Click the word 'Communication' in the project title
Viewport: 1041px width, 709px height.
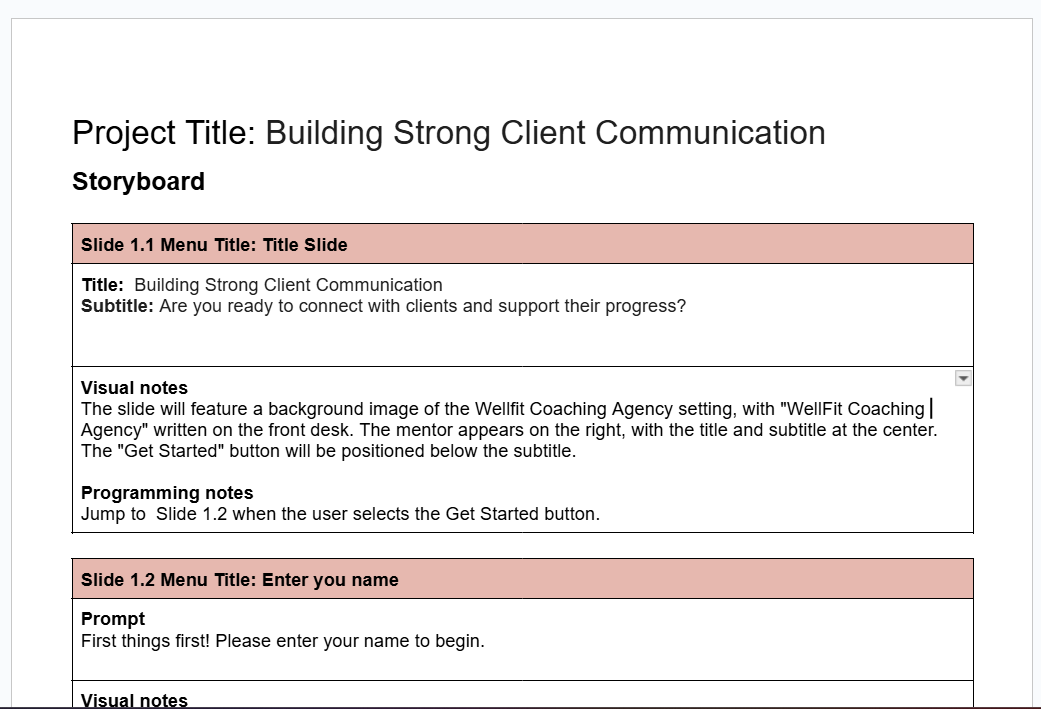[x=710, y=133]
